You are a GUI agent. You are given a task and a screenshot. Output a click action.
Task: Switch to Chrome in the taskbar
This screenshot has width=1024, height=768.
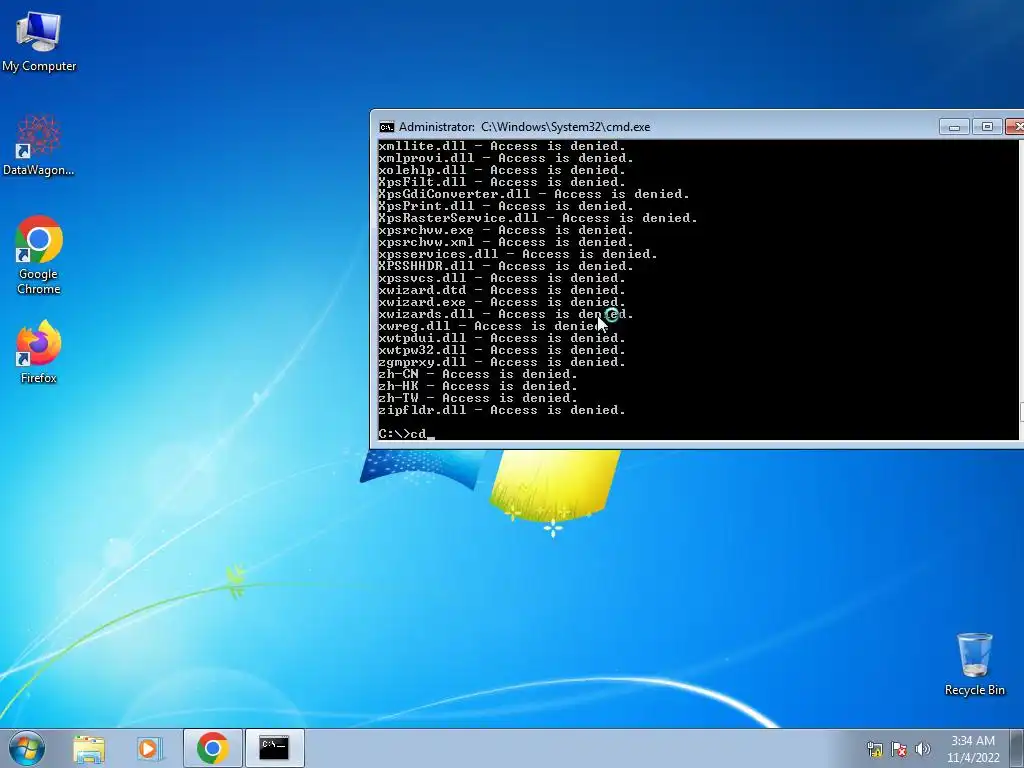pos(212,748)
